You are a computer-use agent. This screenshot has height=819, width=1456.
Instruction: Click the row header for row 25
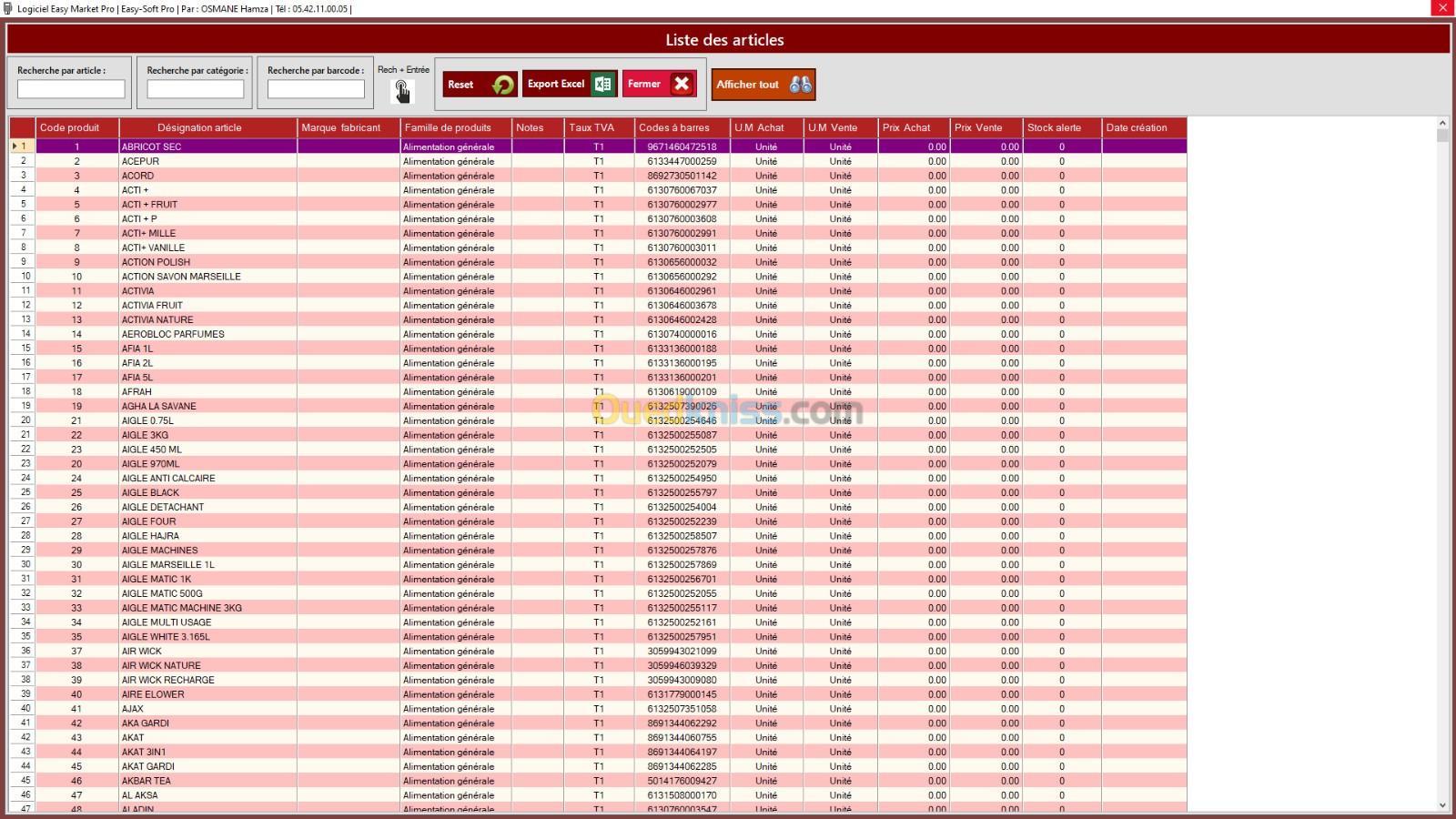coord(23,492)
